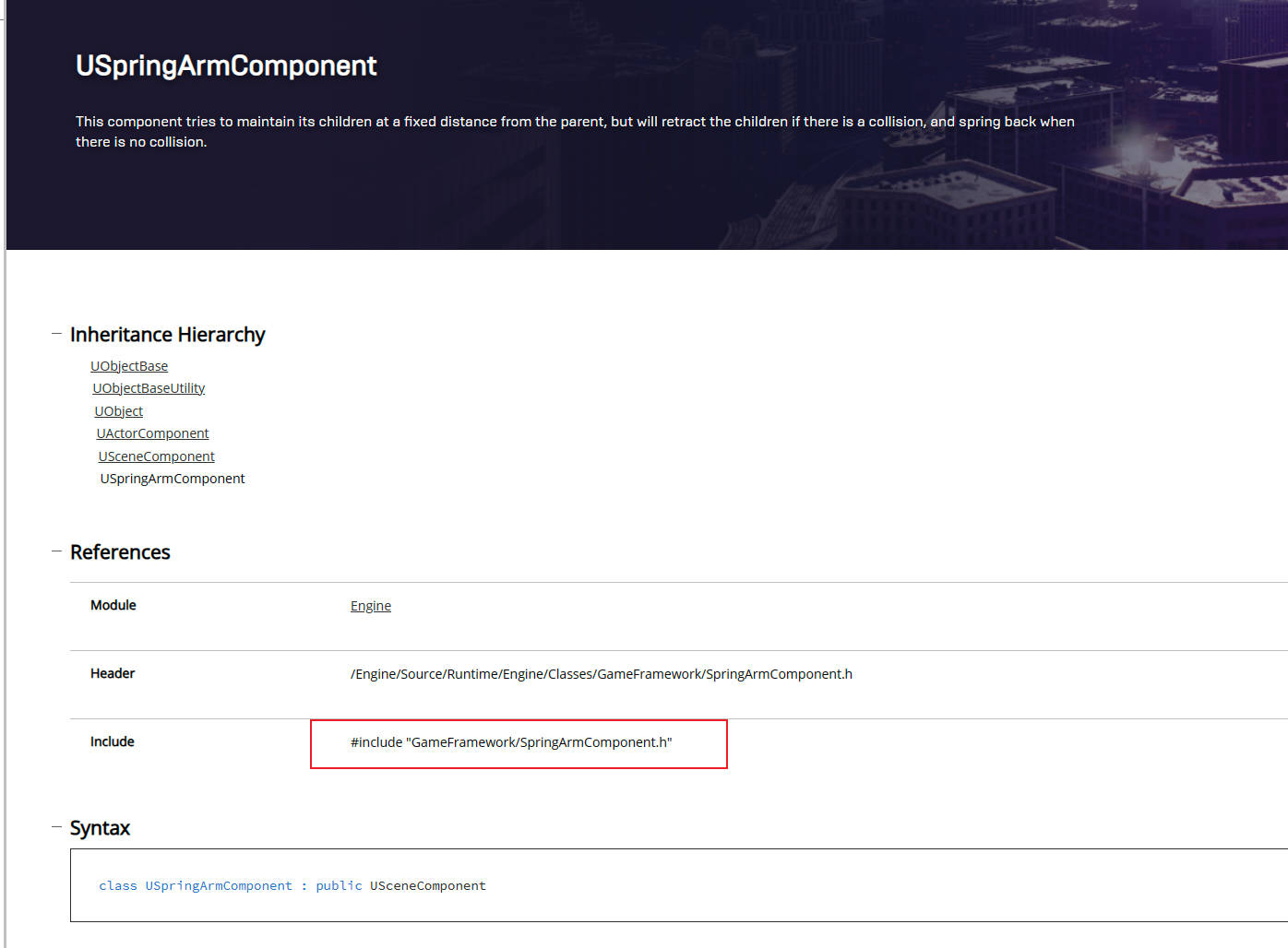Click the Include row label
This screenshot has height=948, width=1288.
(x=113, y=741)
